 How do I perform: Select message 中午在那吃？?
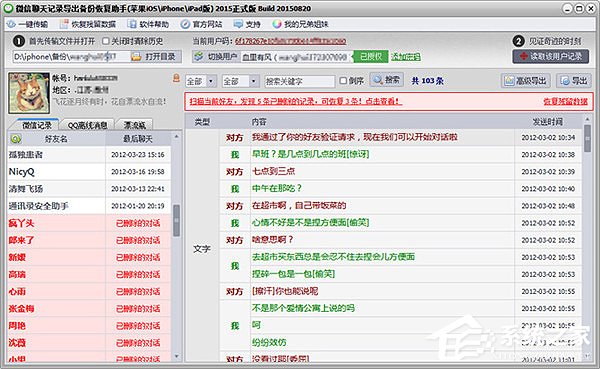click(277, 188)
